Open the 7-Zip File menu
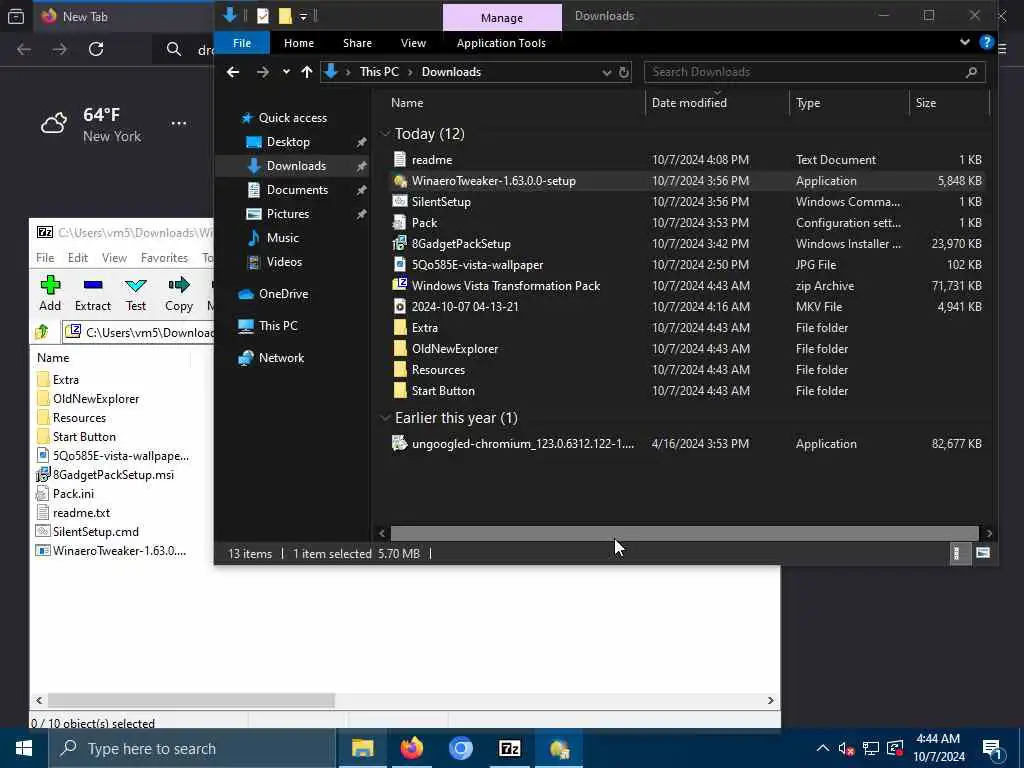This screenshot has width=1024, height=768. tap(45, 258)
